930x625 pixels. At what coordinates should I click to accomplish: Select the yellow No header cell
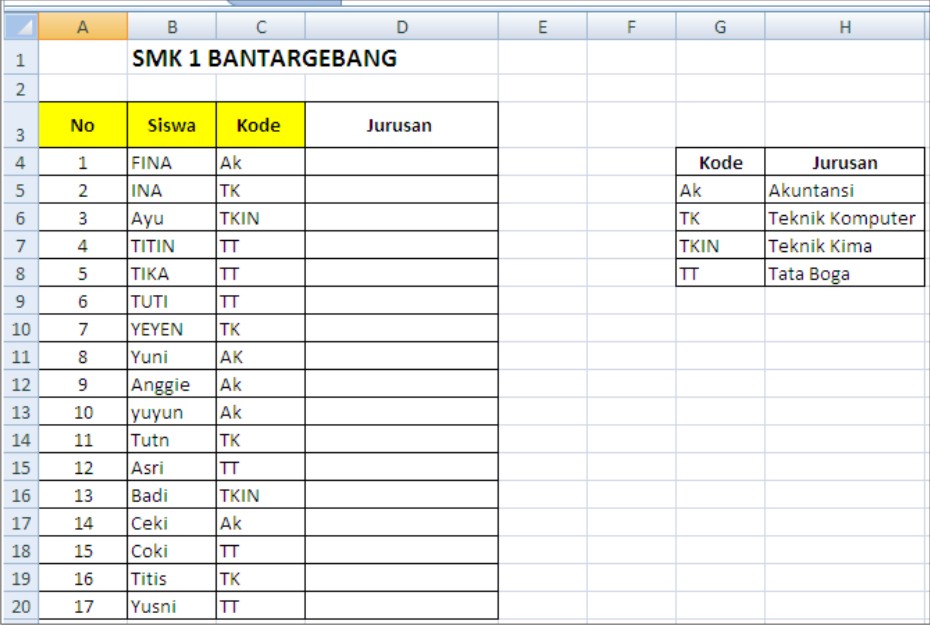[83, 126]
